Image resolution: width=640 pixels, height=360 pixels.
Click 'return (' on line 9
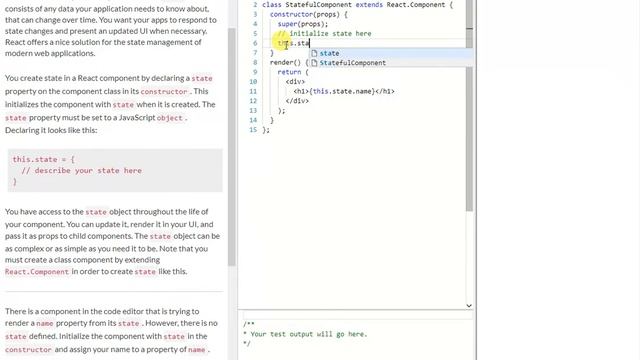293,72
